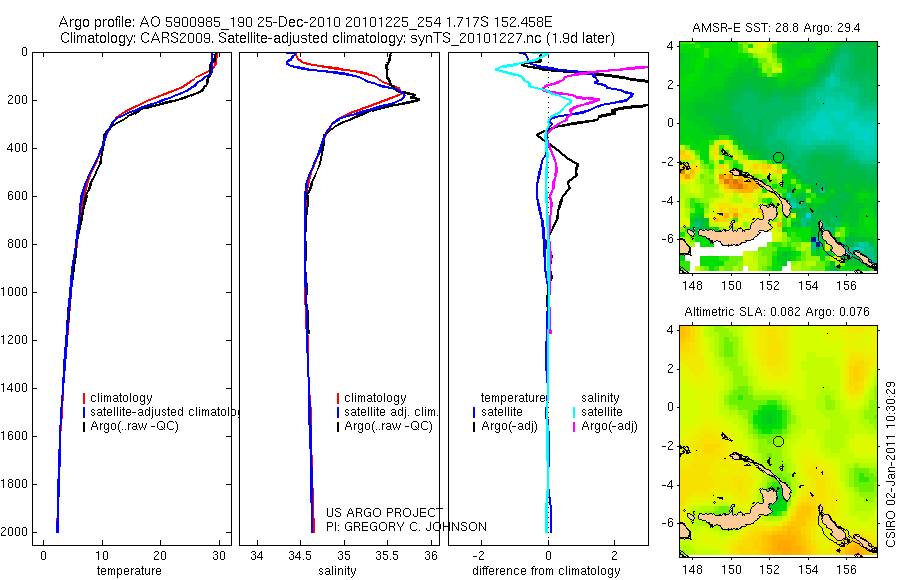Click black 'Argo(-adj)' temperature legend entry
Viewport: 900px width, 580px height.
pos(509,426)
